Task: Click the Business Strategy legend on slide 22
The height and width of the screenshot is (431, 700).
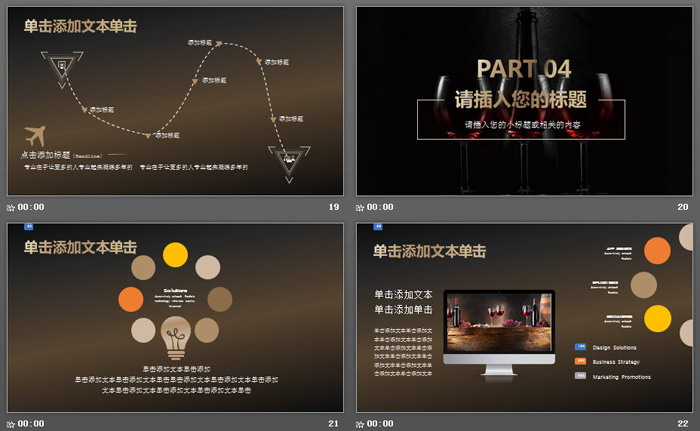Action: pyautogui.click(x=616, y=362)
